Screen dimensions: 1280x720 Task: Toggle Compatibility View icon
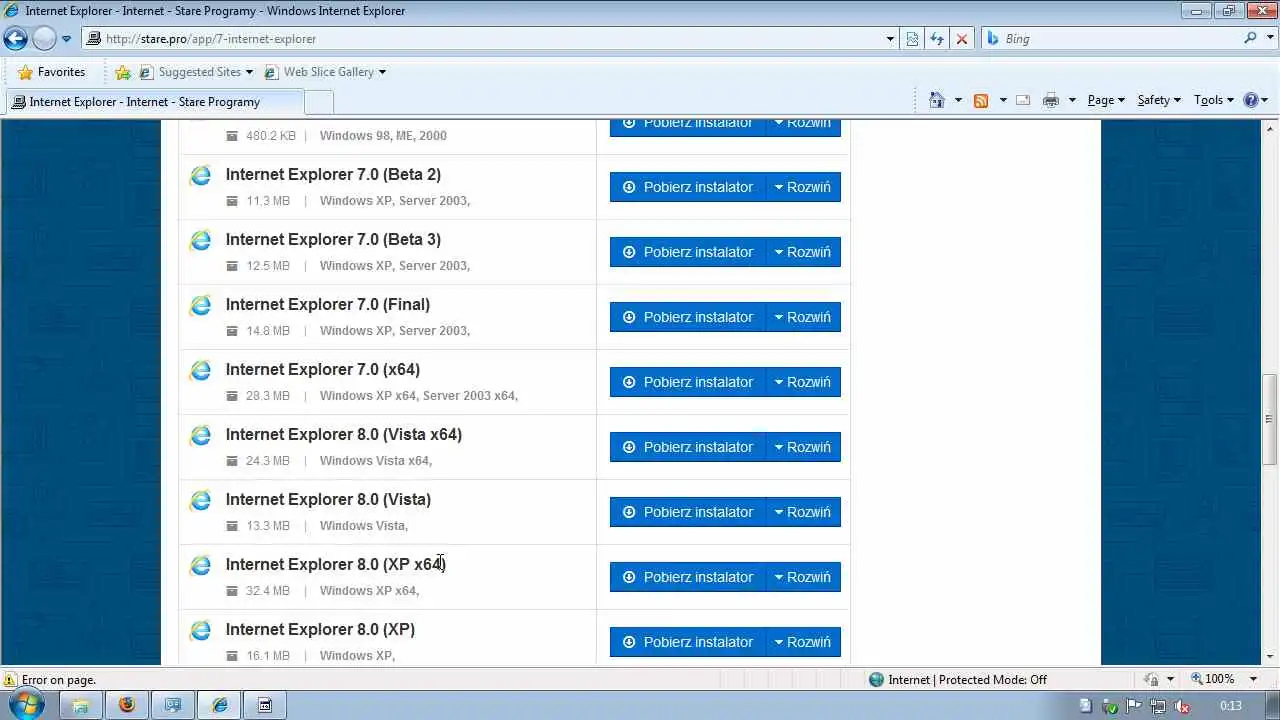(912, 39)
